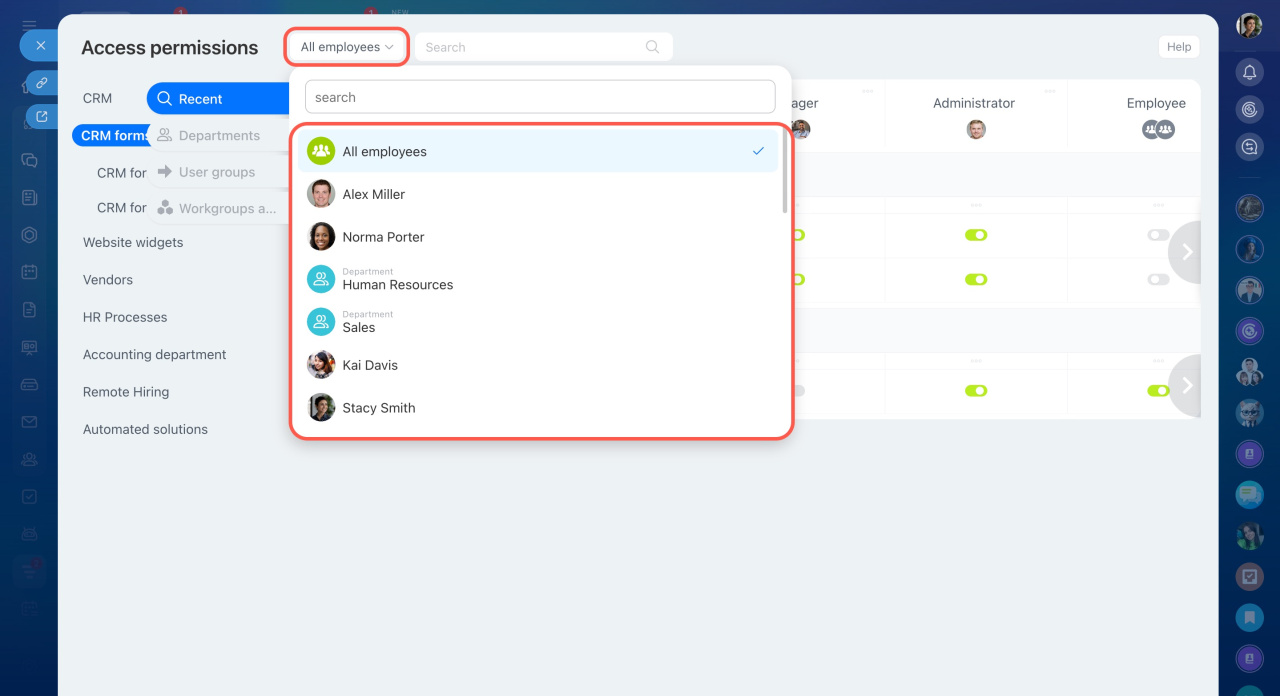The width and height of the screenshot is (1280, 696).
Task: Click the green All employees group icon
Action: [x=321, y=151]
